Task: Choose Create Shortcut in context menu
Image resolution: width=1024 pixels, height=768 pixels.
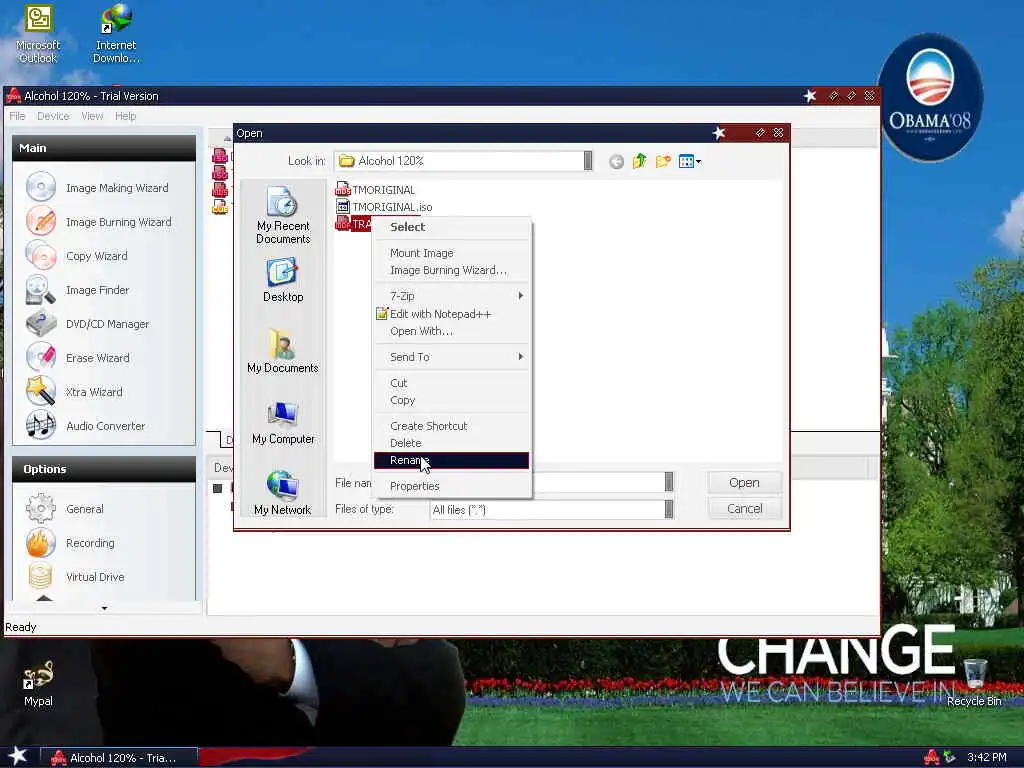Action: [x=451, y=426]
